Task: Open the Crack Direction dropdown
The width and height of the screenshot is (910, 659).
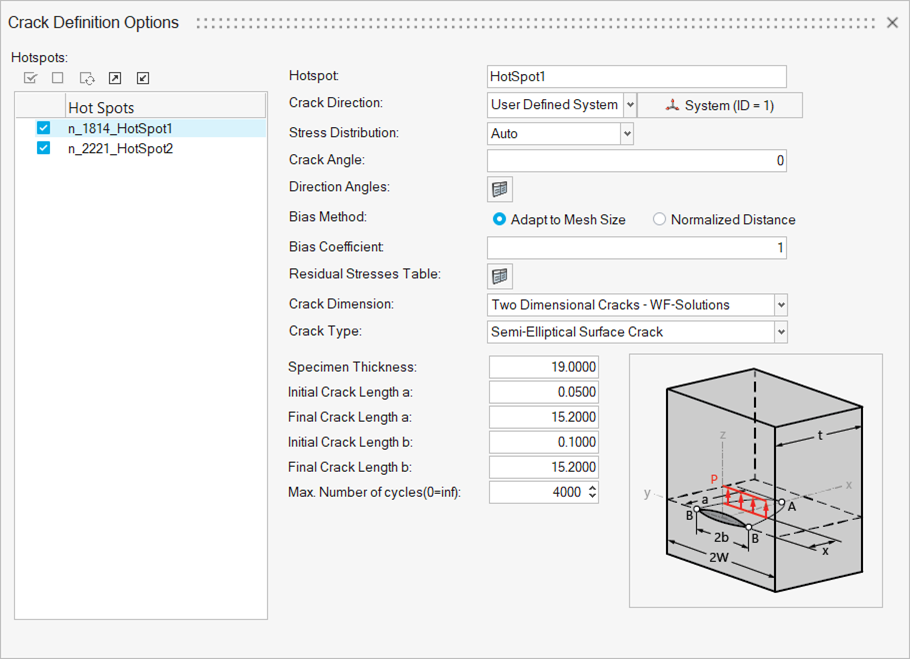Action: (x=629, y=105)
